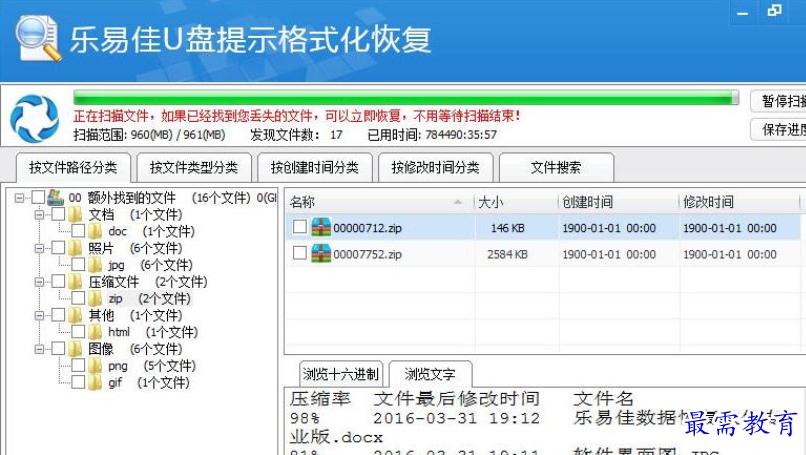Viewport: 806px width, 455px height.
Task: Check the box for 00000712.zip
Action: (300, 227)
